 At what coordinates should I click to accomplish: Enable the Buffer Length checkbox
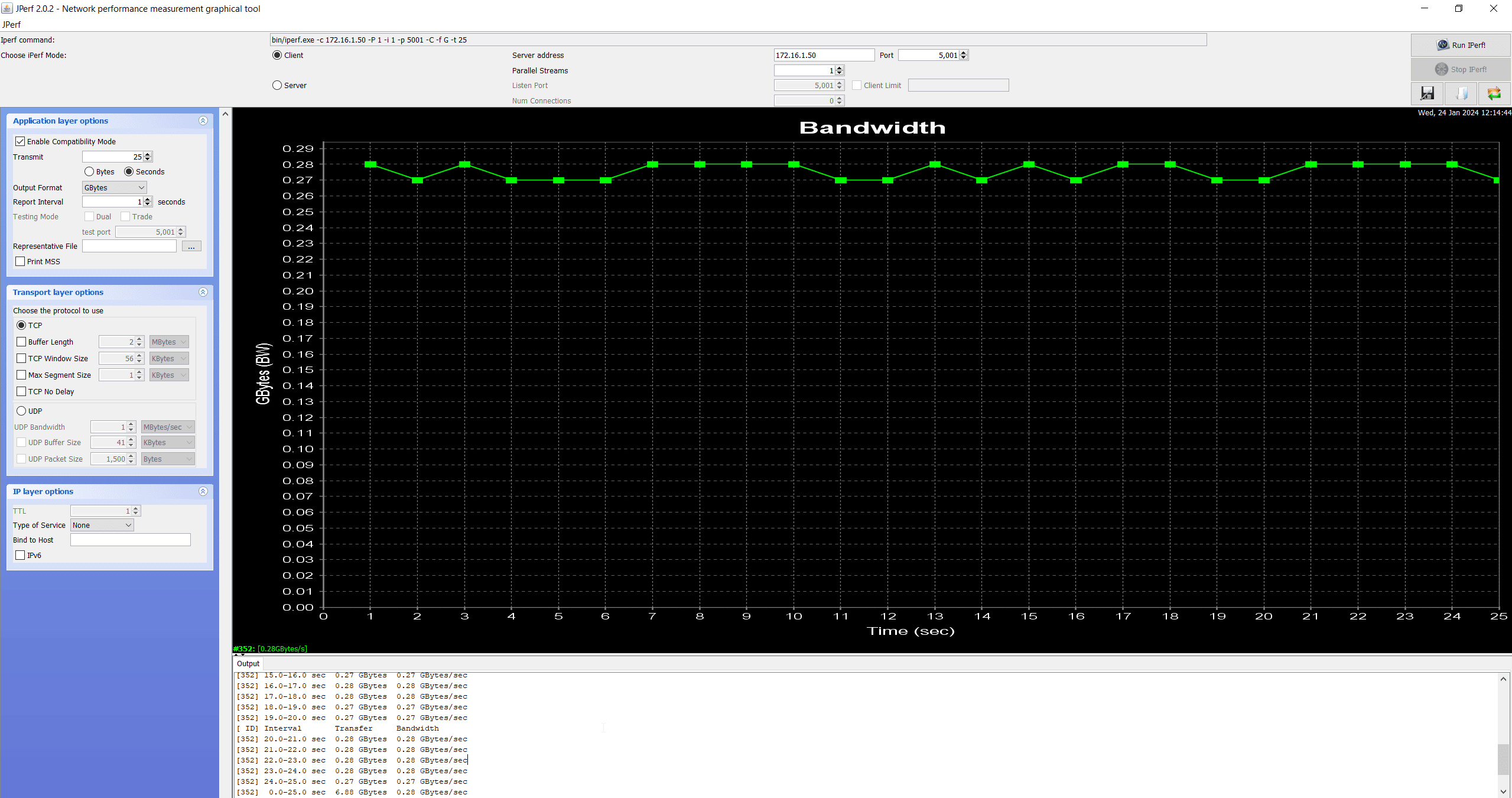point(21,342)
